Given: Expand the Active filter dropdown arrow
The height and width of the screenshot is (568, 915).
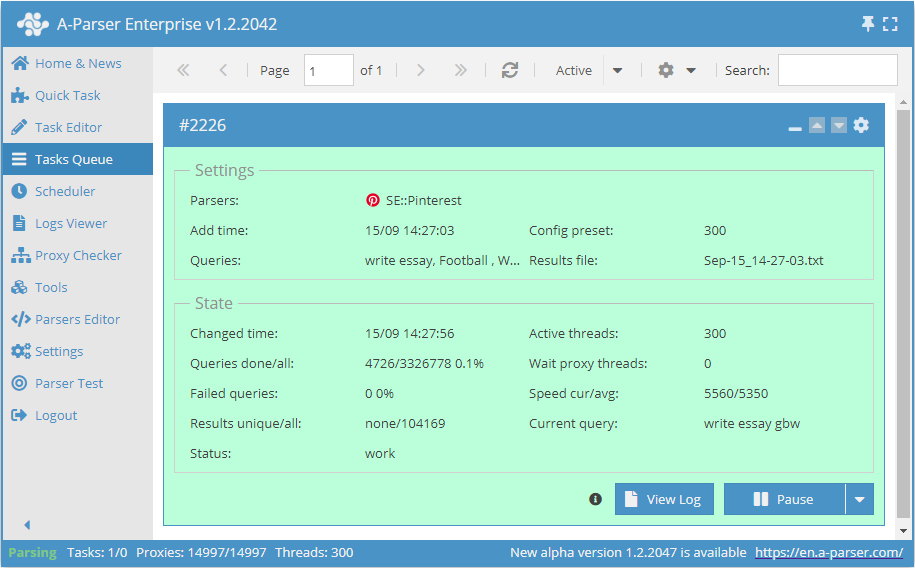Looking at the screenshot, I should pos(617,70).
